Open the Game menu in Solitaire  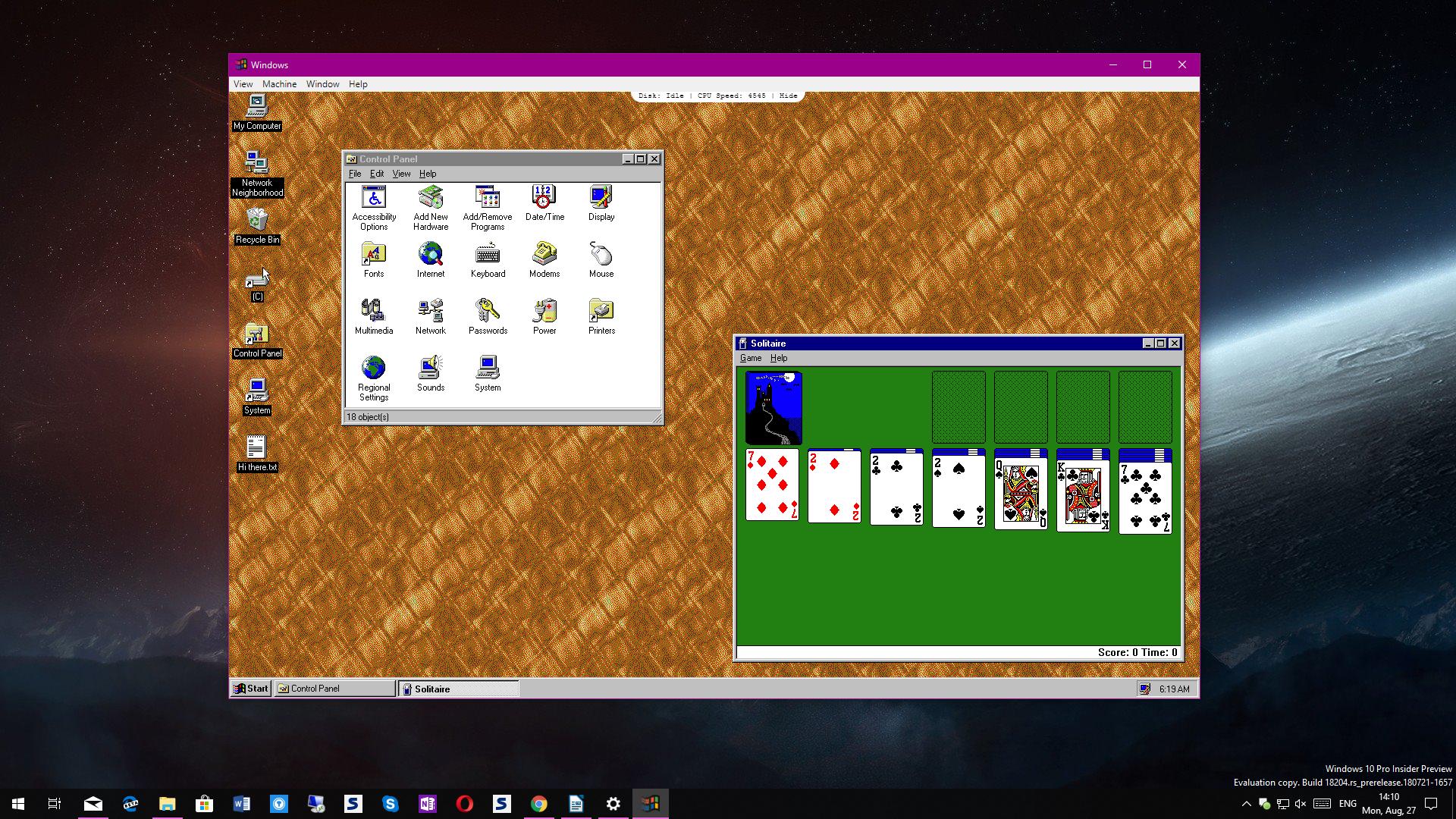coord(750,358)
